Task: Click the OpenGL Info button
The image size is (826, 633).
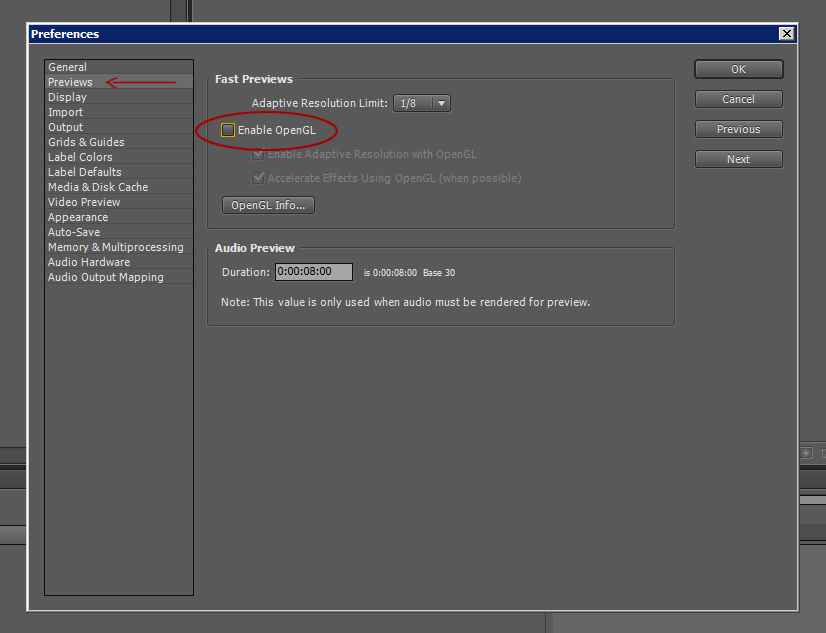Action: (268, 205)
